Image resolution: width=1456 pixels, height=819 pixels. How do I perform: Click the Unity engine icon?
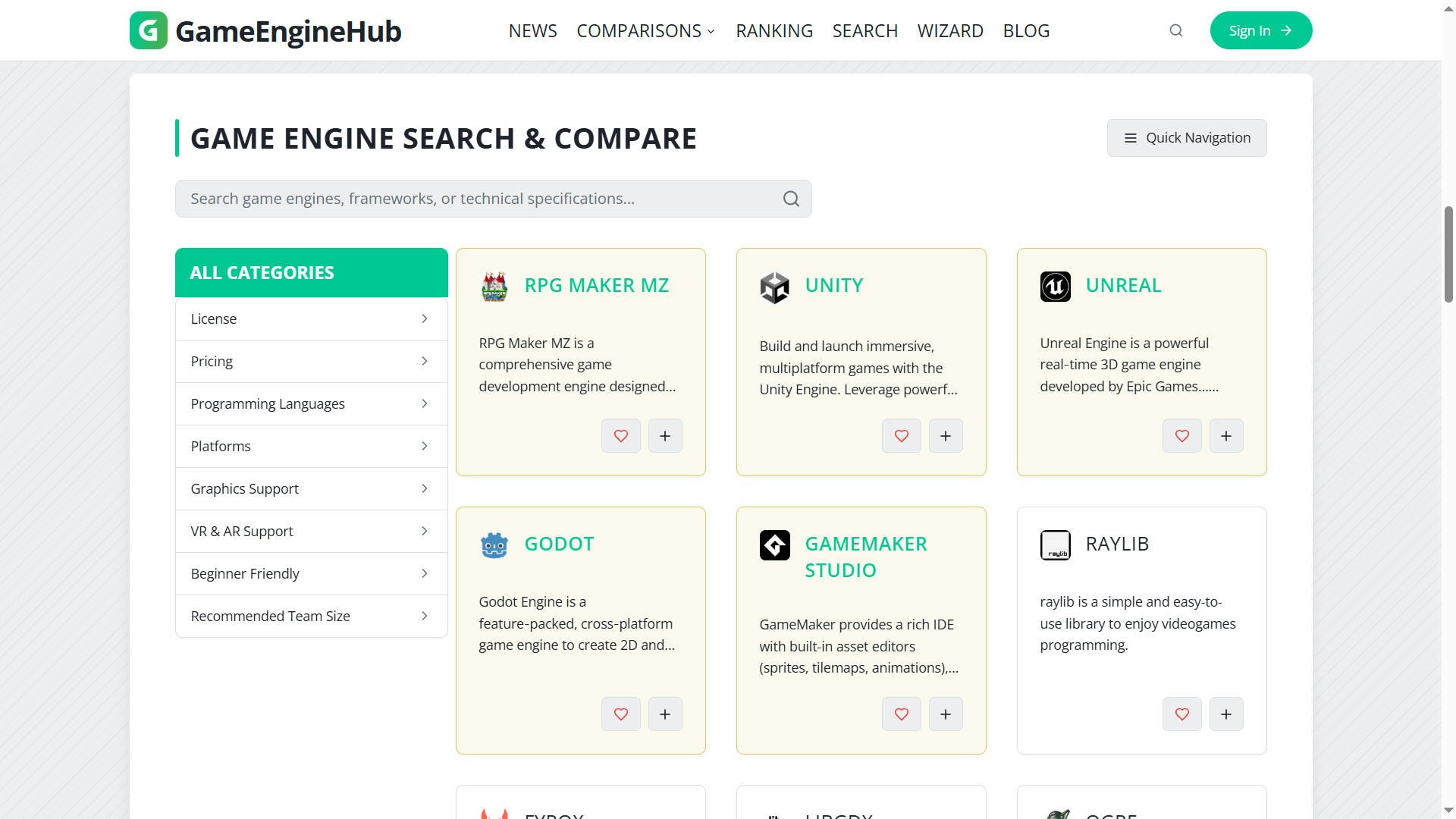coord(774,287)
